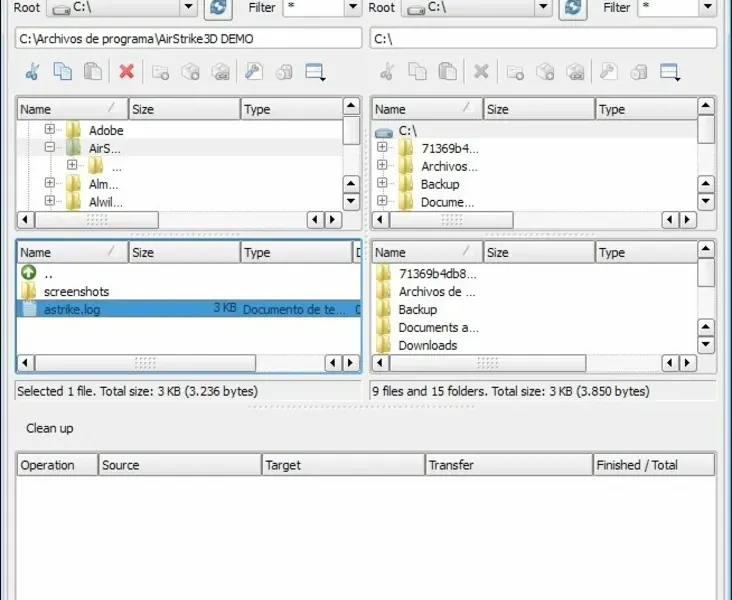This screenshot has width=732, height=600.
Task: Select the C:\ drive icon in the right tree
Action: coord(384,133)
